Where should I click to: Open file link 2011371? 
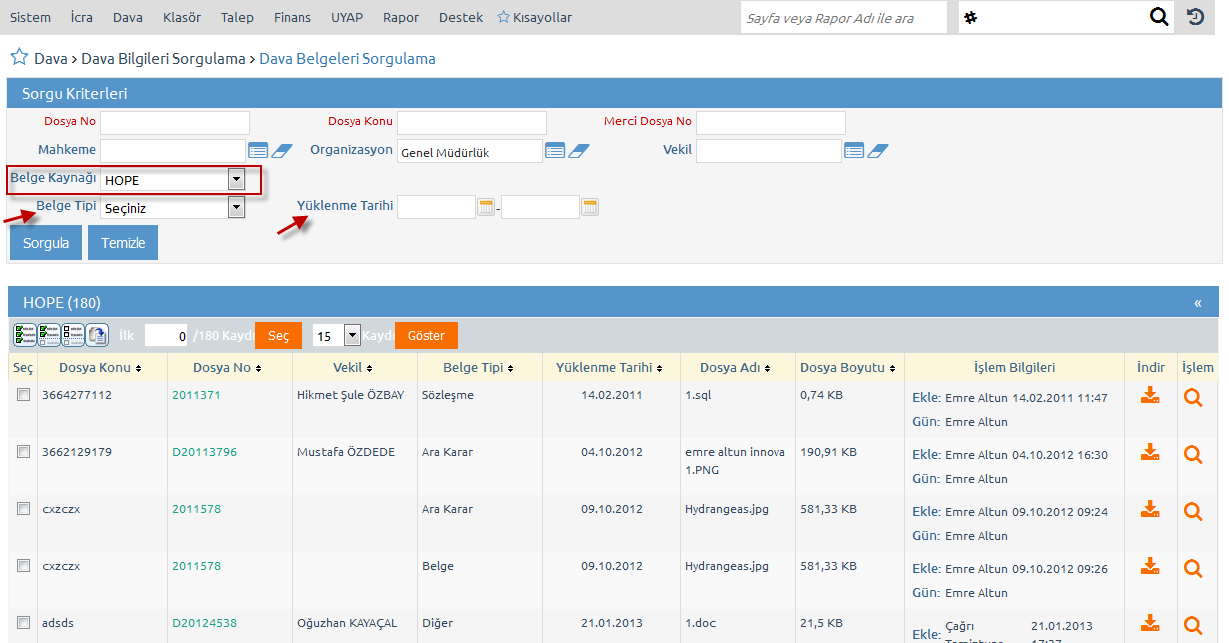click(x=196, y=395)
